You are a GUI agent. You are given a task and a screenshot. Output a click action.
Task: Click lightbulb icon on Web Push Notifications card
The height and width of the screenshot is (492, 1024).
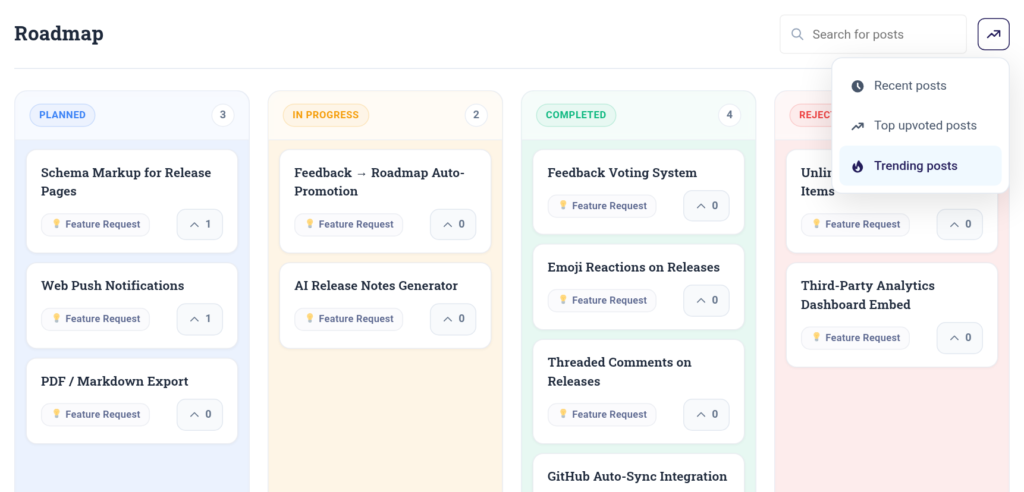coord(56,318)
